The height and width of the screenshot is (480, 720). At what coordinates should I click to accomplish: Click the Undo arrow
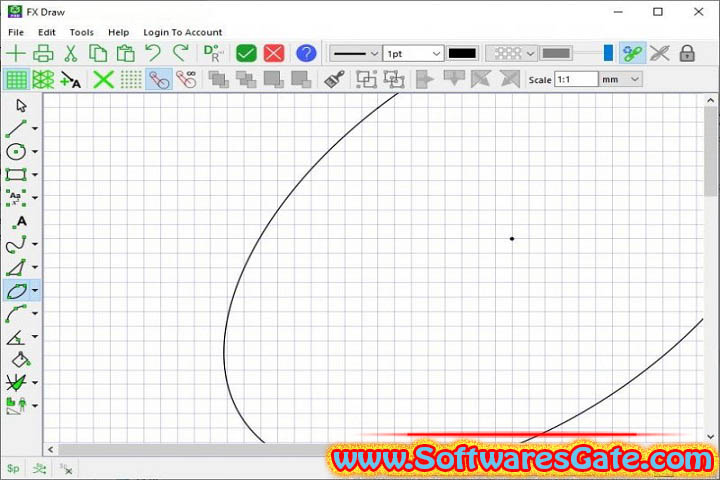click(x=153, y=53)
